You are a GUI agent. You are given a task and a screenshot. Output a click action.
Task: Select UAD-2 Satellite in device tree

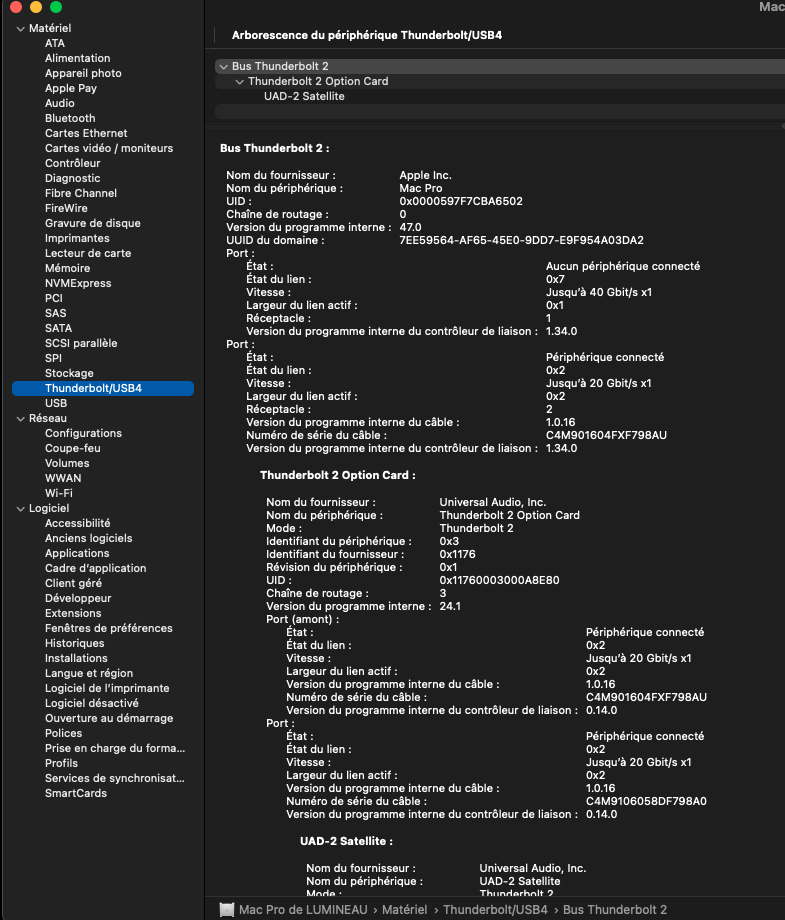tap(304, 96)
